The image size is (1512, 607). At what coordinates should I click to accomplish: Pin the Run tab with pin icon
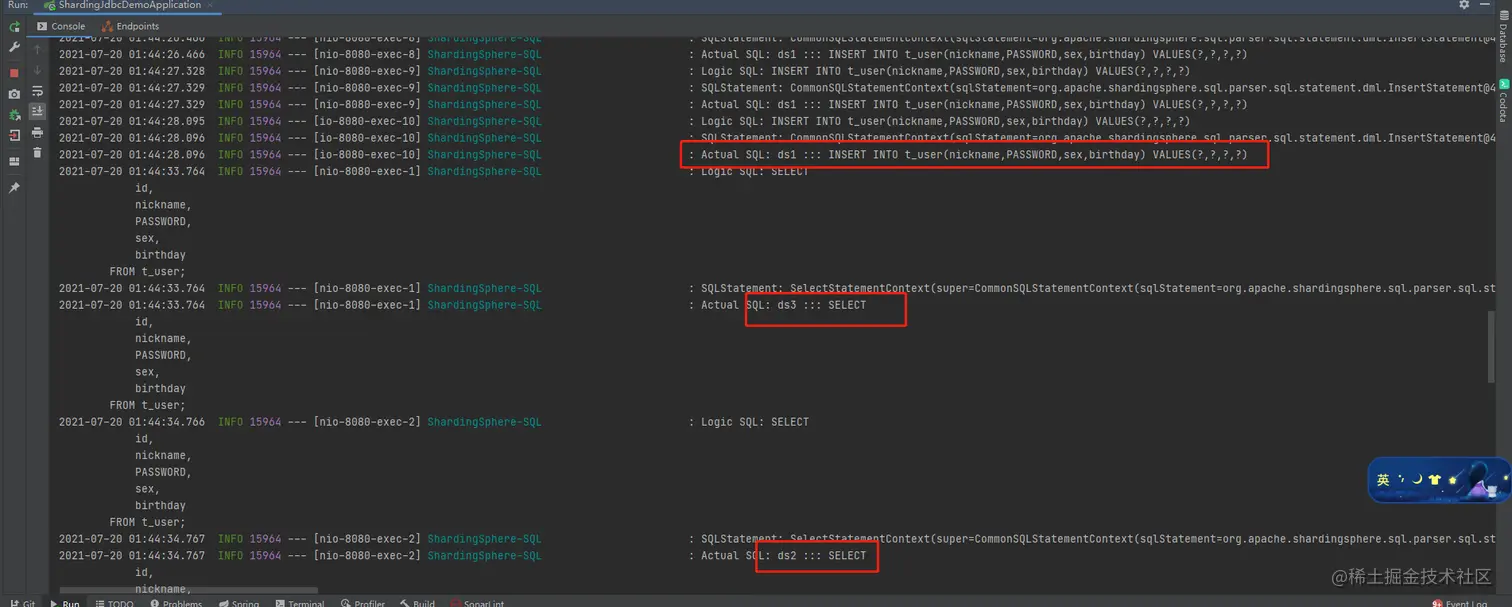point(14,188)
